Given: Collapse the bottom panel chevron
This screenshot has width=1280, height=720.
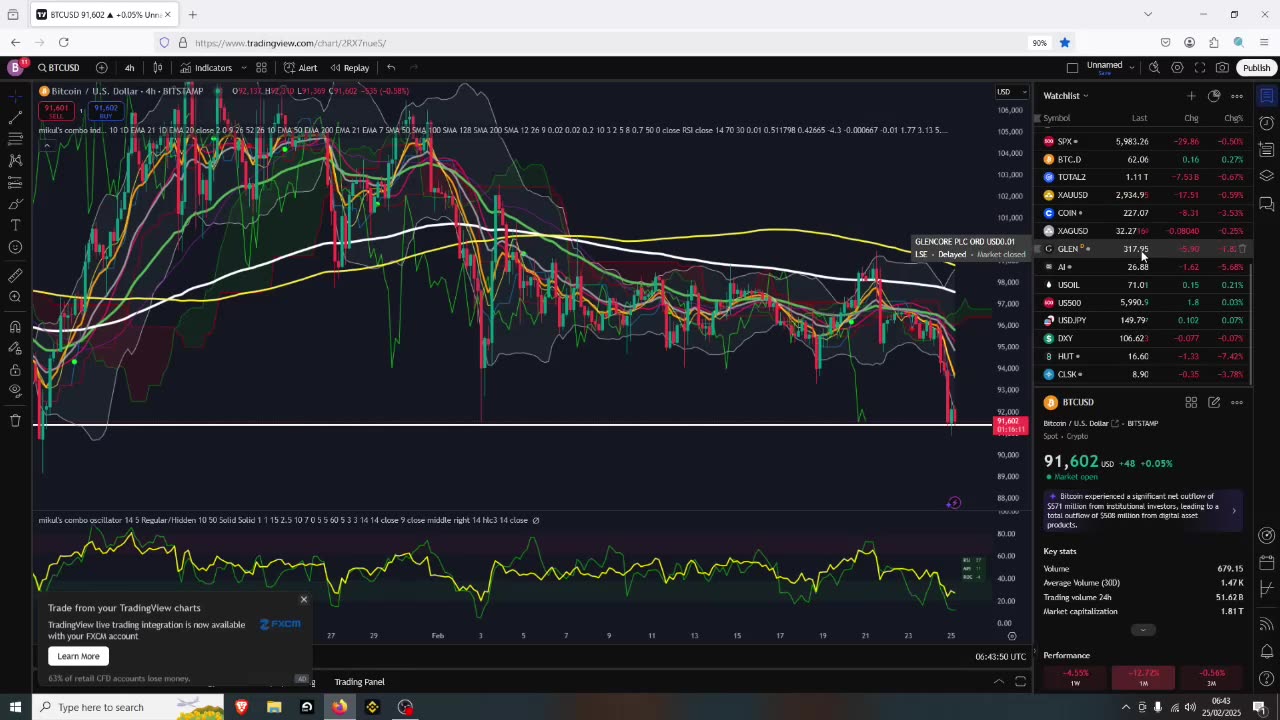Looking at the screenshot, I should (x=998, y=682).
